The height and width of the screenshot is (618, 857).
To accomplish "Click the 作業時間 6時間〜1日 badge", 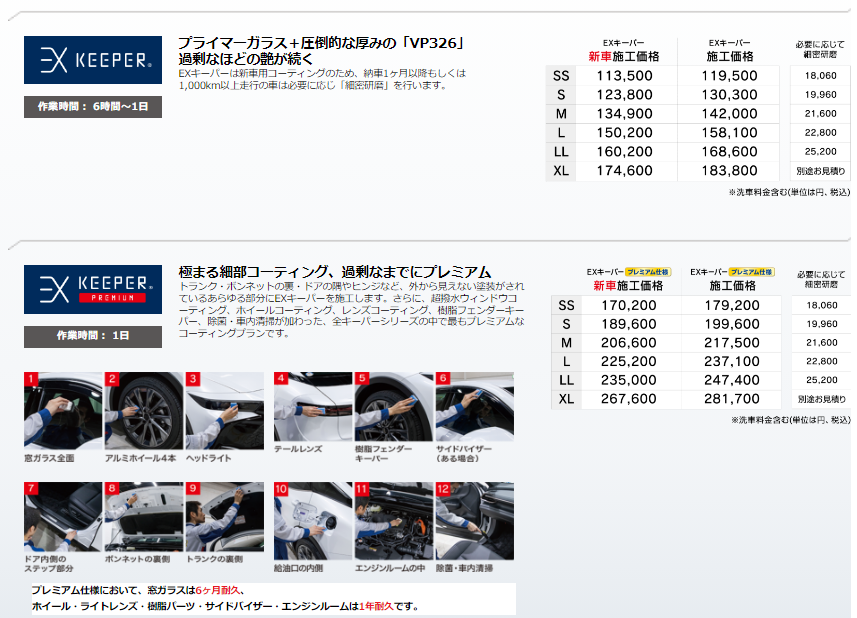I will click(x=92, y=106).
